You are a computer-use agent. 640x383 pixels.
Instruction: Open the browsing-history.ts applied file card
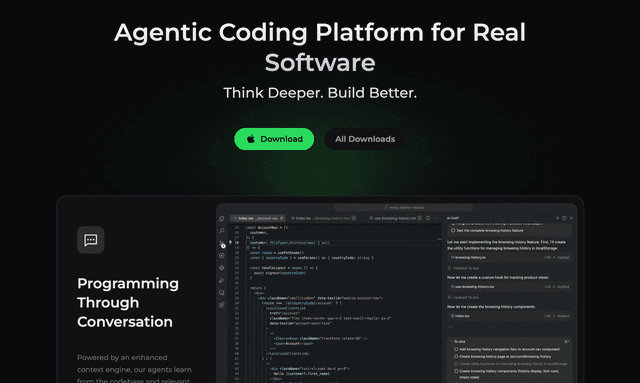click(509, 258)
